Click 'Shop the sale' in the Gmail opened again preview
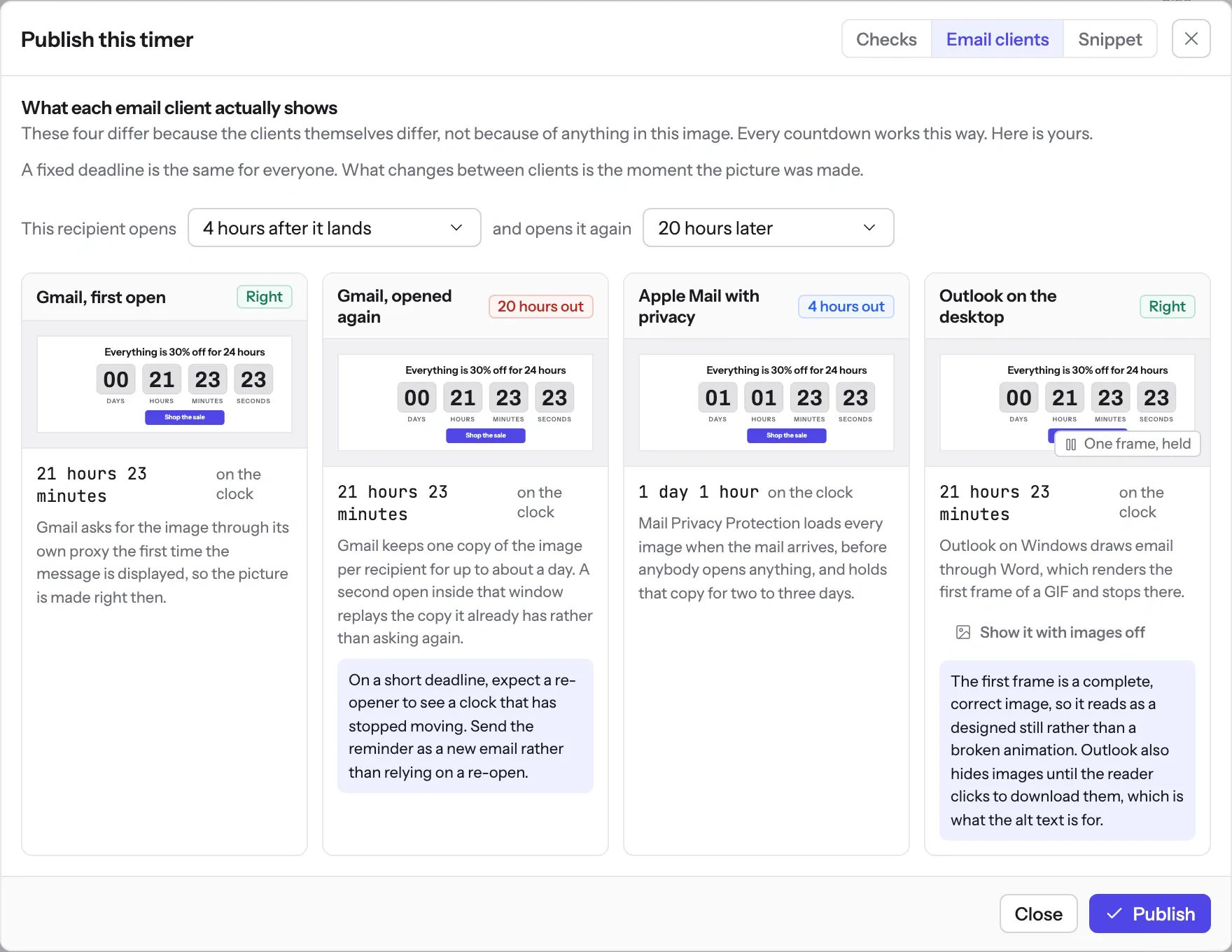Viewport: 1232px width, 952px height. click(x=486, y=435)
